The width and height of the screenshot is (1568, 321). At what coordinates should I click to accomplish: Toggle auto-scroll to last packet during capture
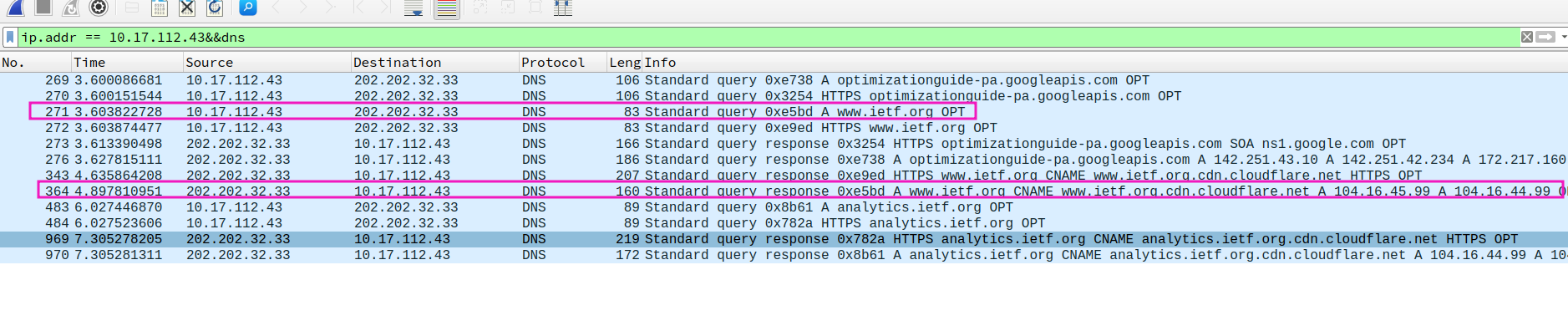(x=414, y=8)
